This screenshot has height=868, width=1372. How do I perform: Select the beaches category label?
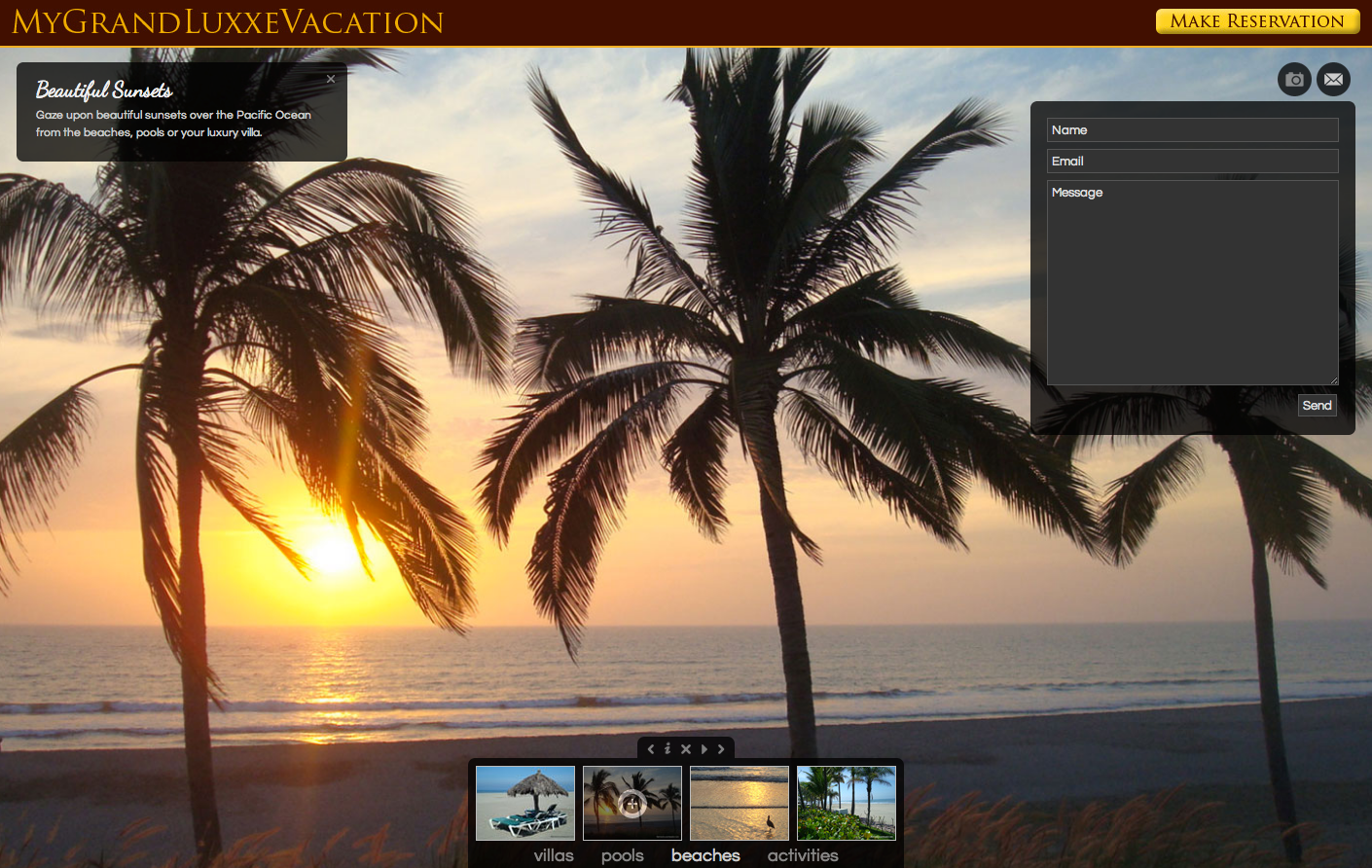coord(705,855)
